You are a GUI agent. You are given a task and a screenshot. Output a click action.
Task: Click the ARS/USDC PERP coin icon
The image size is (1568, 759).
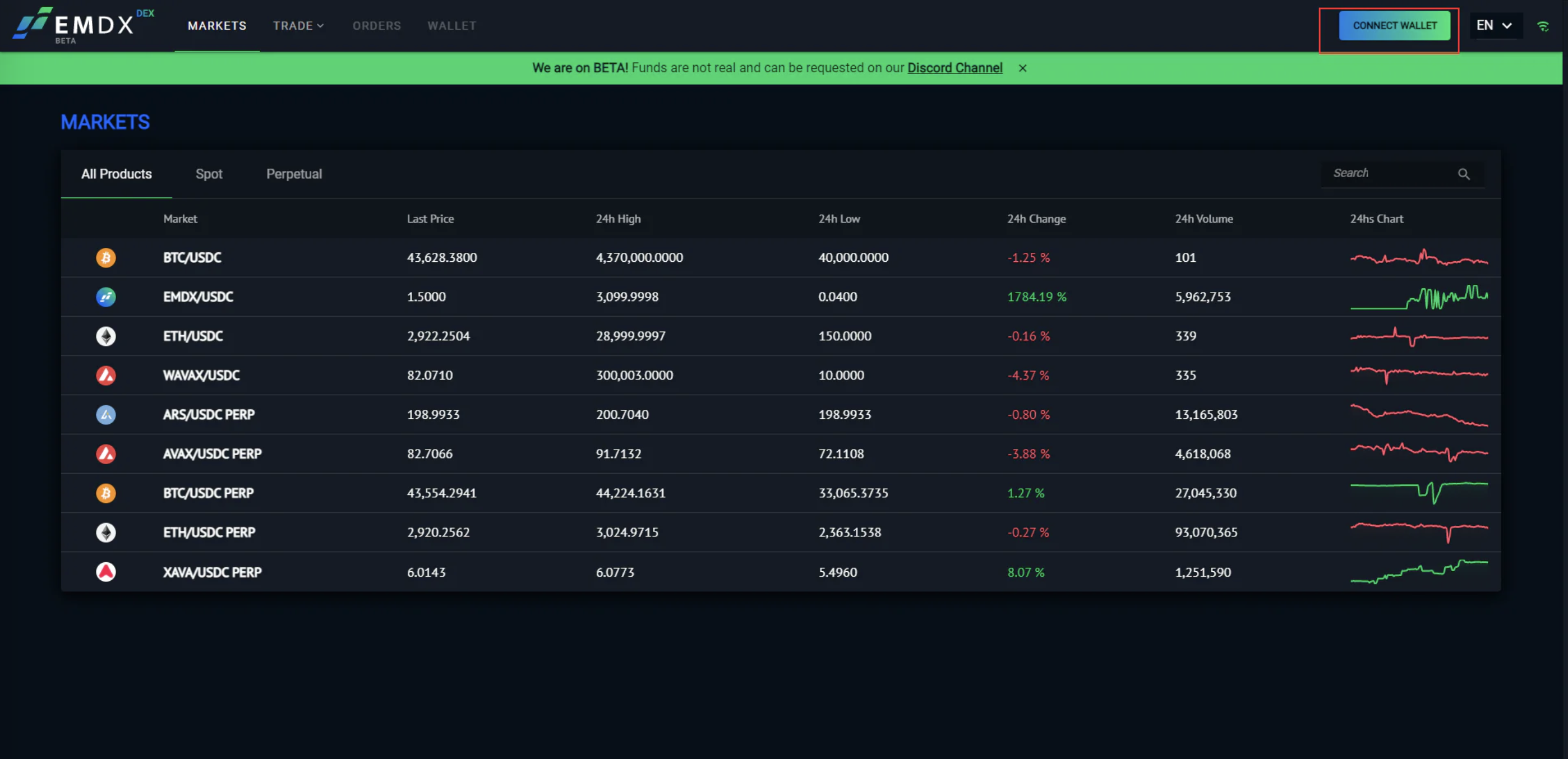tap(106, 414)
